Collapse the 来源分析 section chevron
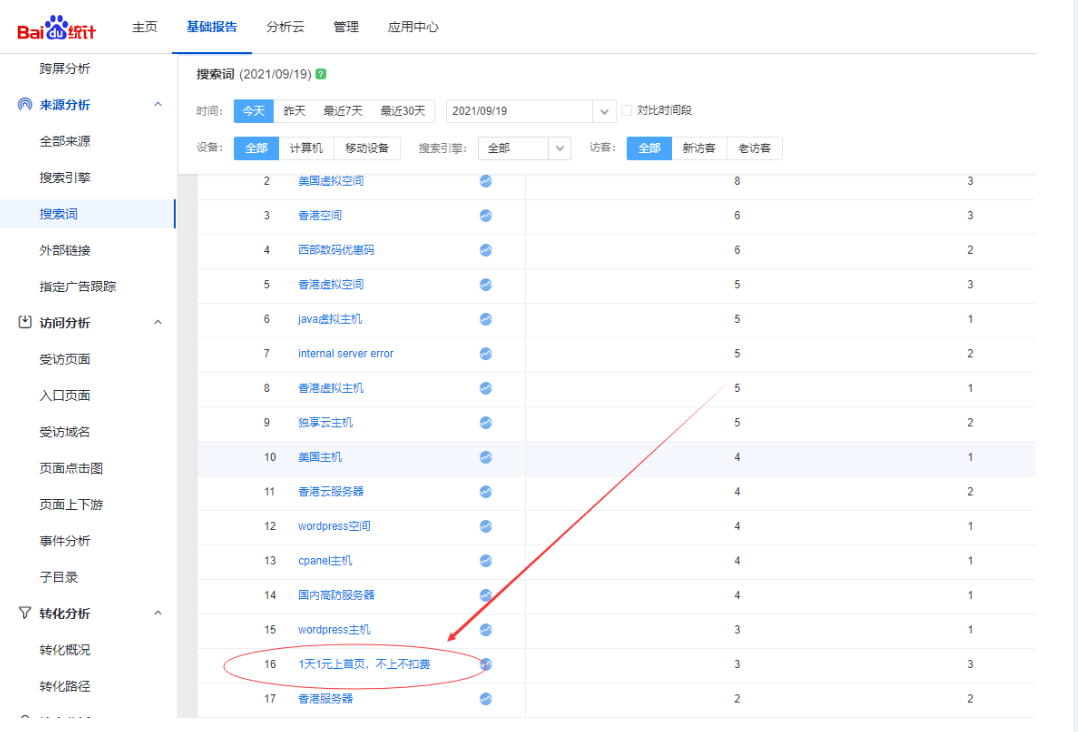1078x732 pixels. tap(157, 104)
